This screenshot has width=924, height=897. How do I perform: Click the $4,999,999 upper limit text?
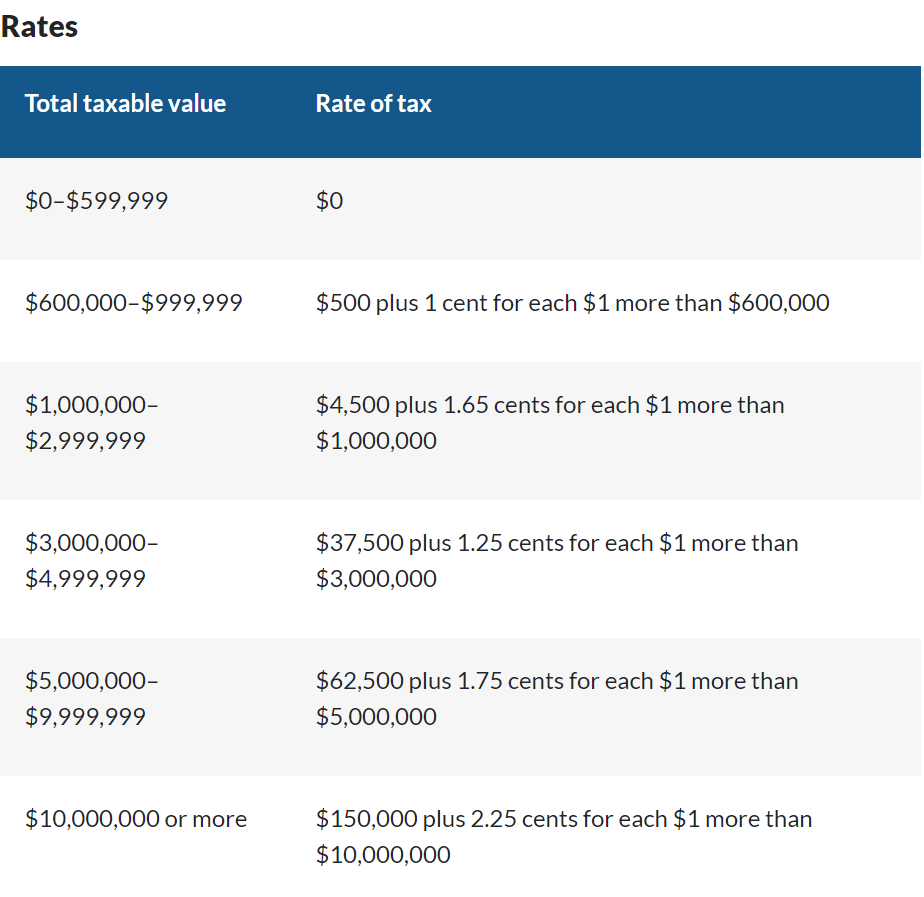[x=85, y=579]
